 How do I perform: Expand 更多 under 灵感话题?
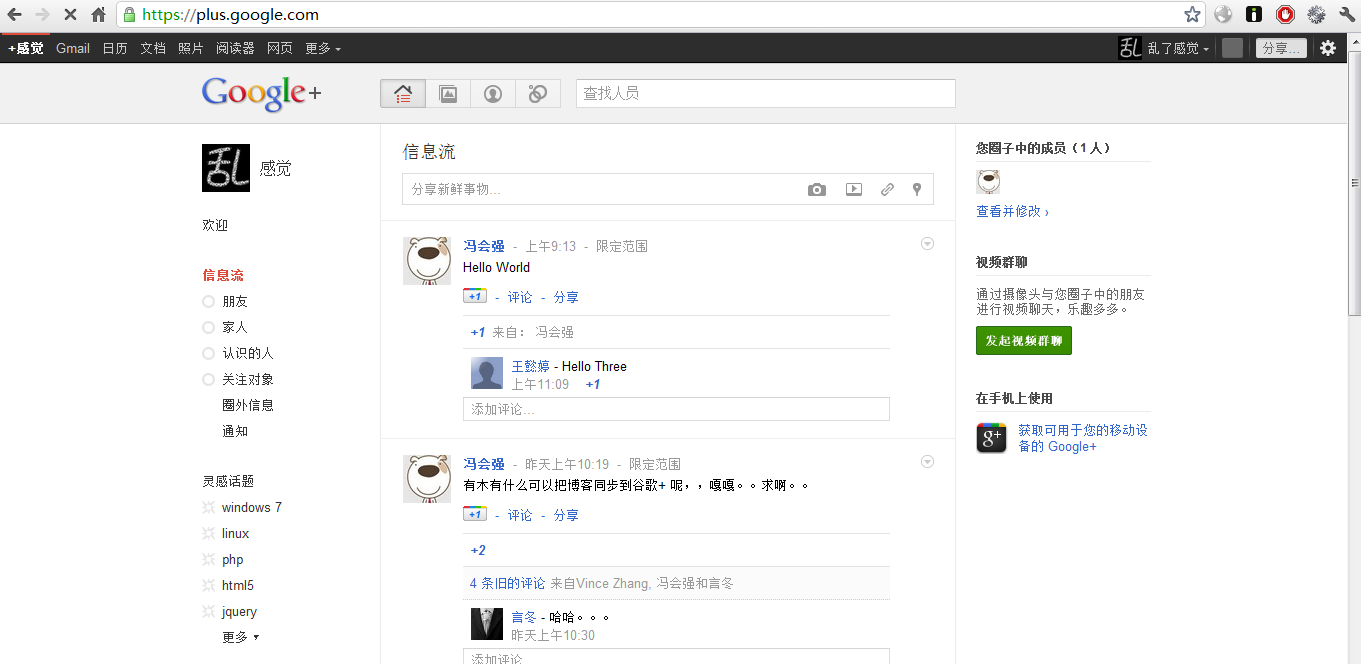coord(240,637)
